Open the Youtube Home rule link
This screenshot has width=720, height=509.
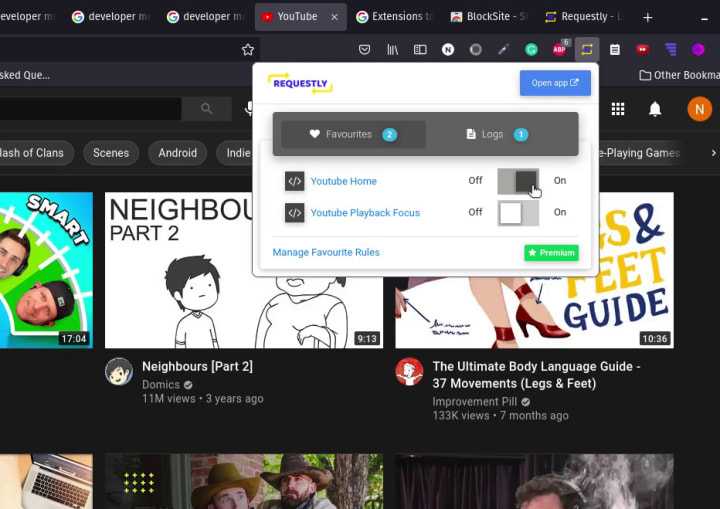pos(343,181)
